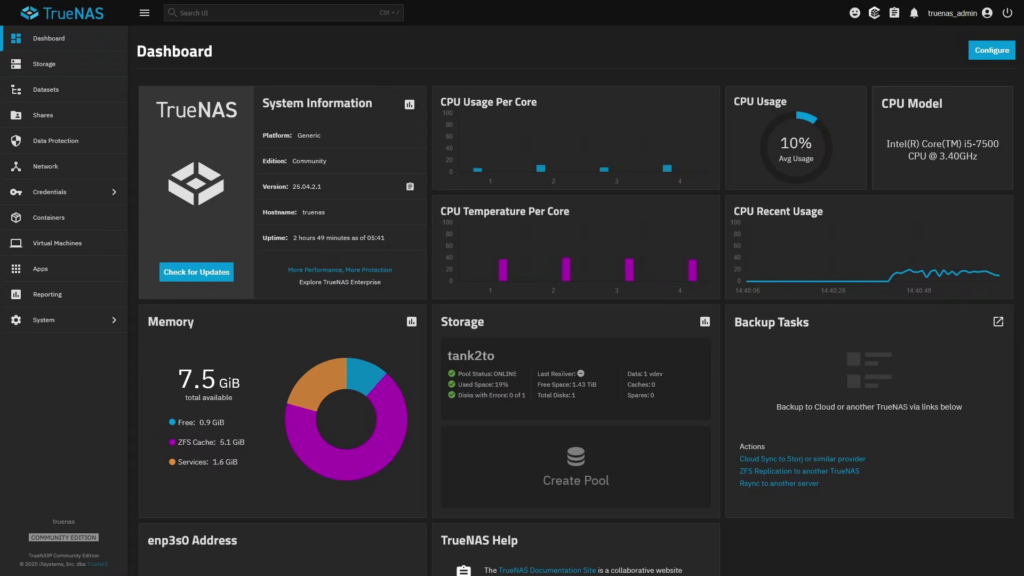The width and height of the screenshot is (1024, 576).
Task: Click the TrueCommand status icon
Action: click(x=874, y=13)
